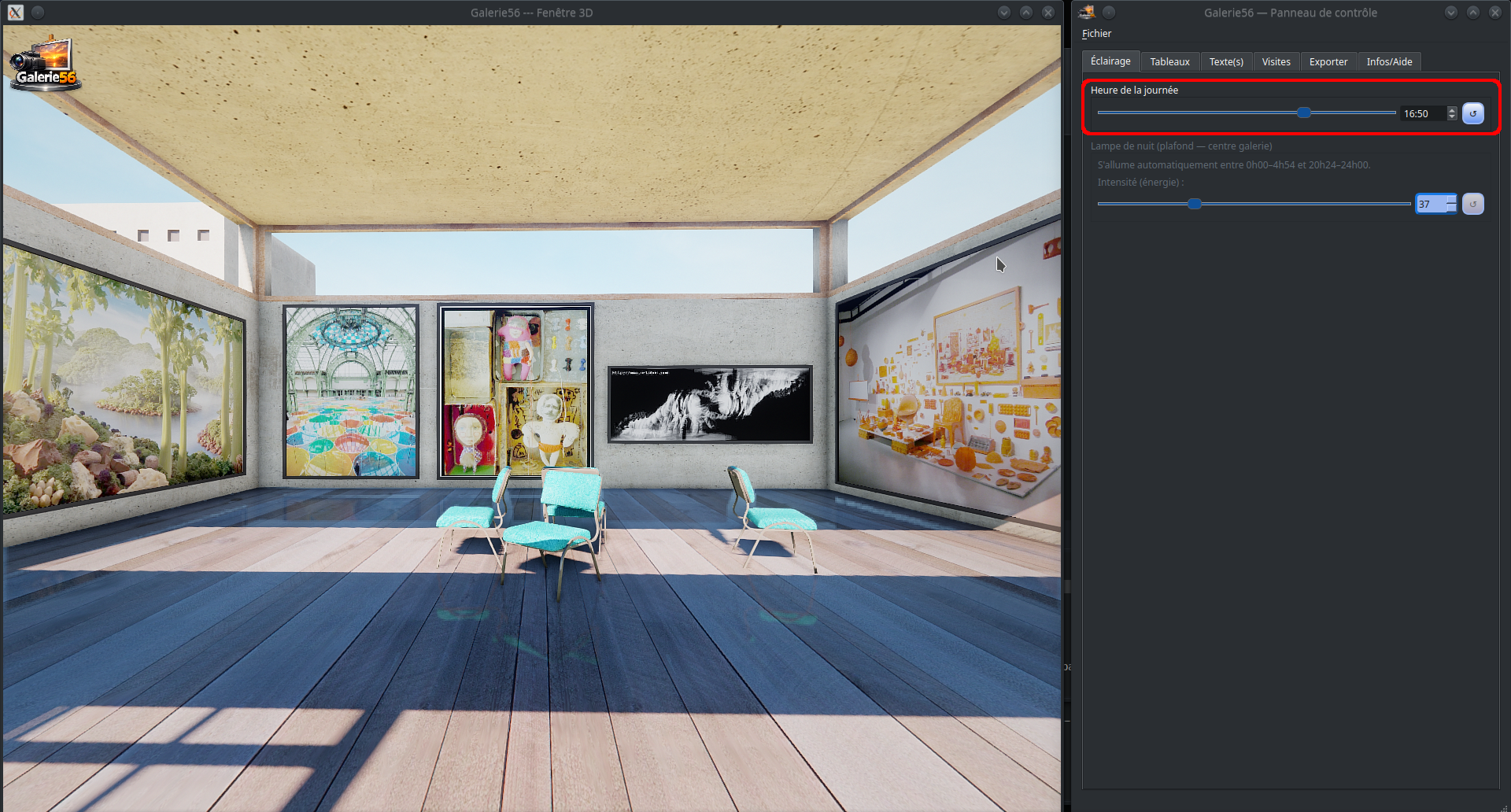The width and height of the screenshot is (1511, 812).
Task: Minimize the Fenêtre 3D window
Action: click(x=1004, y=12)
